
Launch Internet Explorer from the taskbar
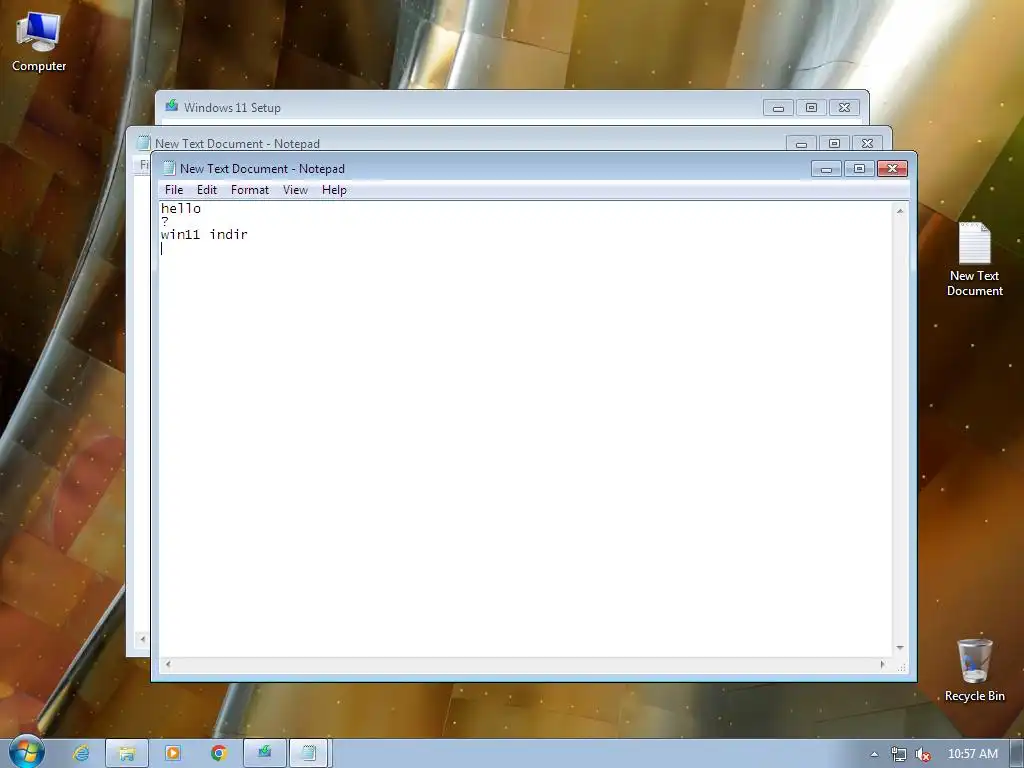pyautogui.click(x=81, y=753)
